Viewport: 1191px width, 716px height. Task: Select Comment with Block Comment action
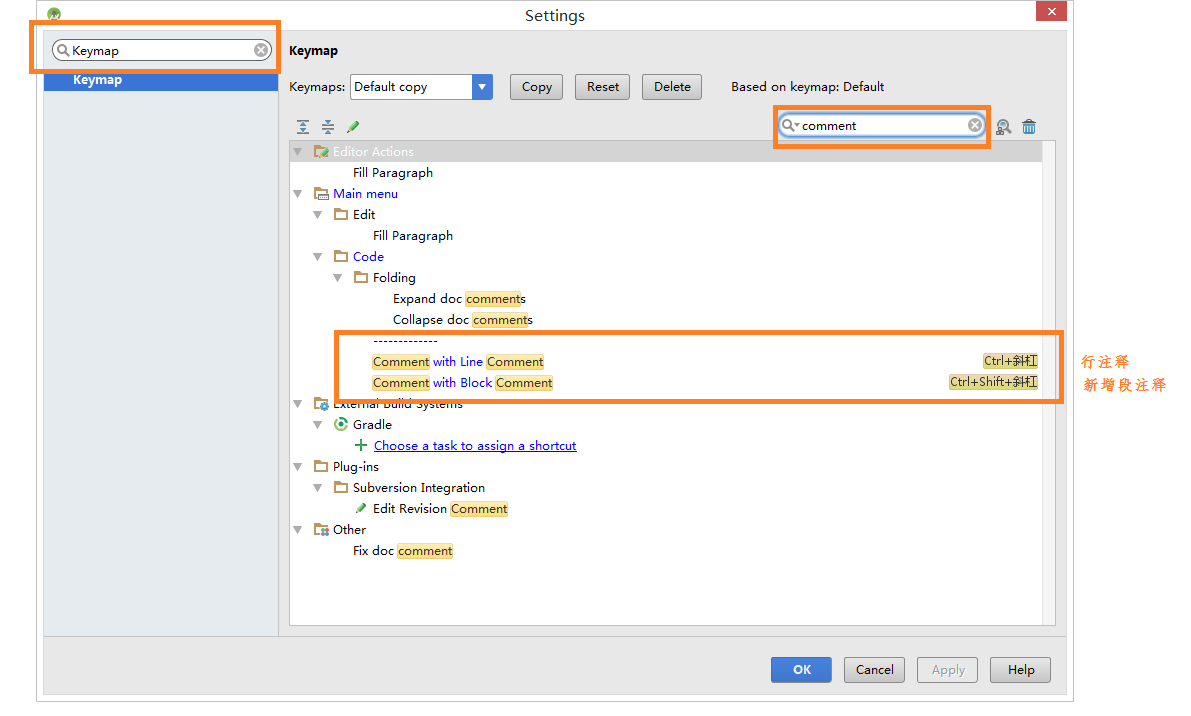(462, 383)
